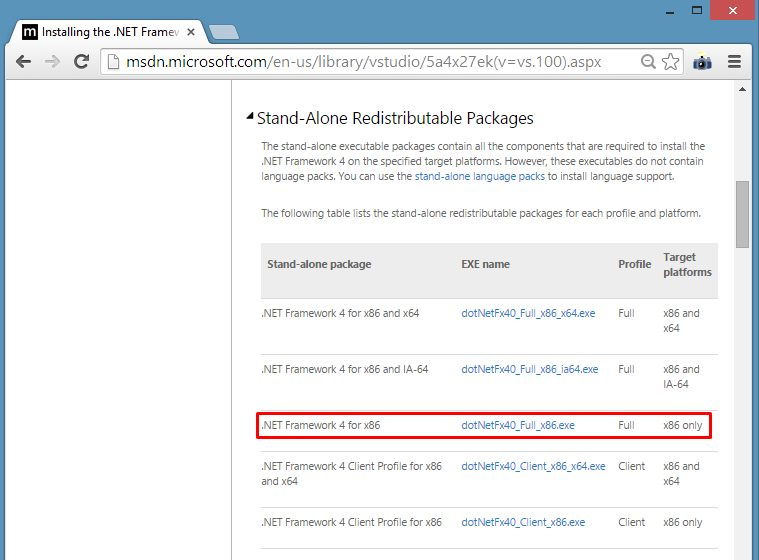Click the MSDN favicon on the tab
Screen dimensions: 759x560
30,32
